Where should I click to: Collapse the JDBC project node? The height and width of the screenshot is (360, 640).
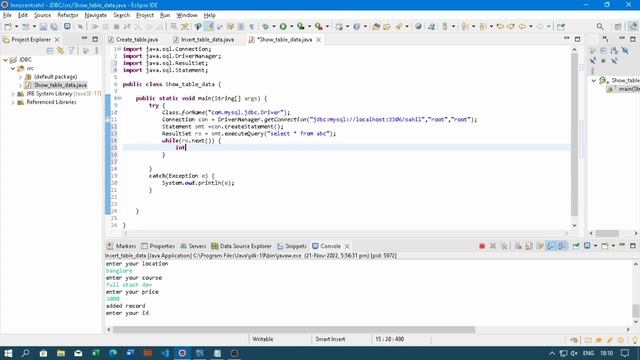click(6, 60)
